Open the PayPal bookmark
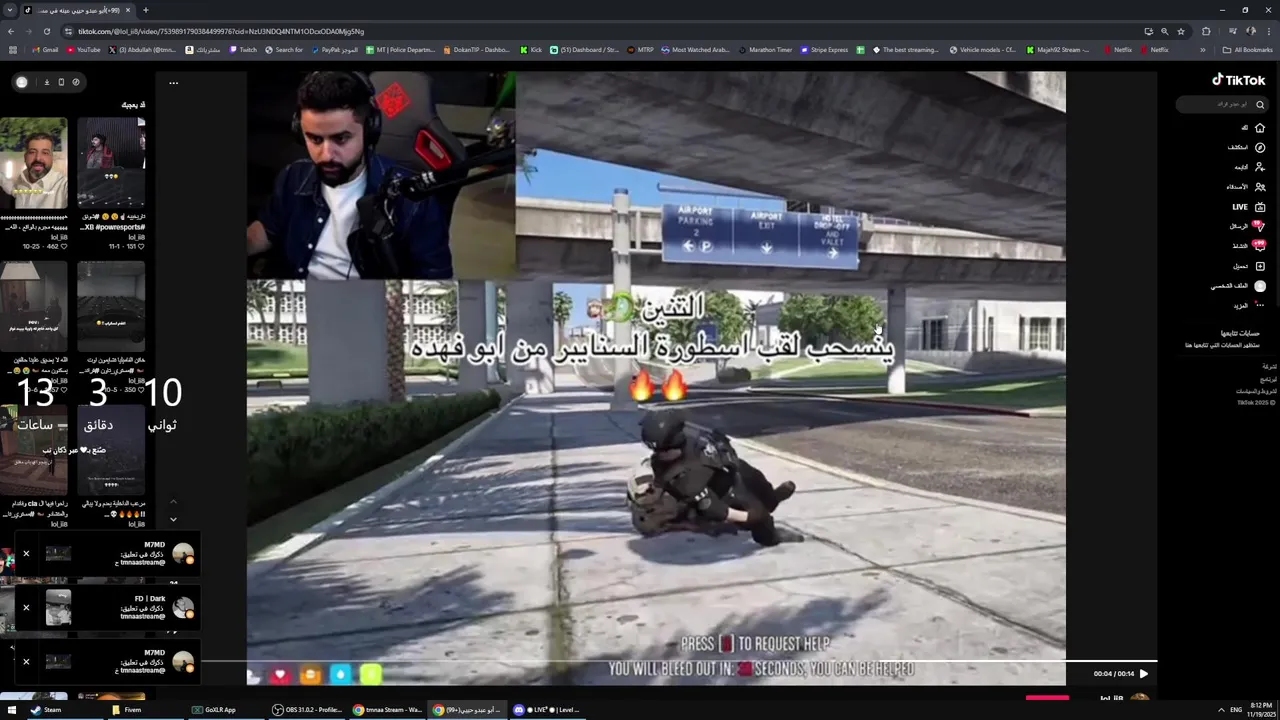This screenshot has width=1280, height=720. pyautogui.click(x=335, y=50)
